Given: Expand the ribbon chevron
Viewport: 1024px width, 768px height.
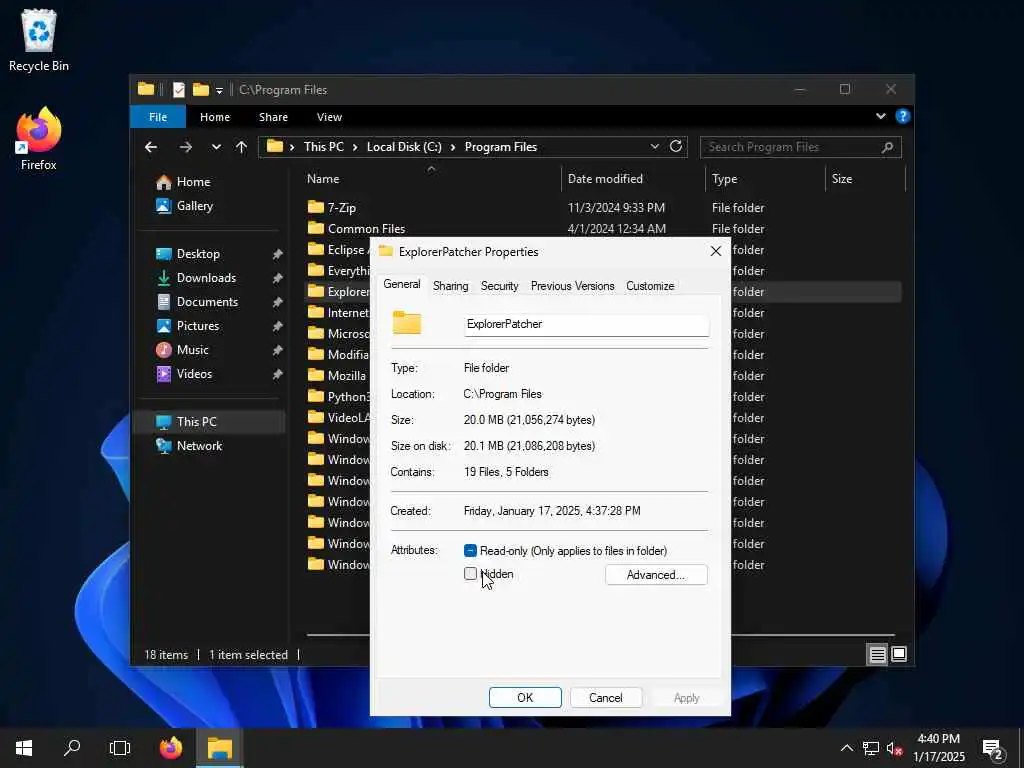Looking at the screenshot, I should (x=881, y=116).
